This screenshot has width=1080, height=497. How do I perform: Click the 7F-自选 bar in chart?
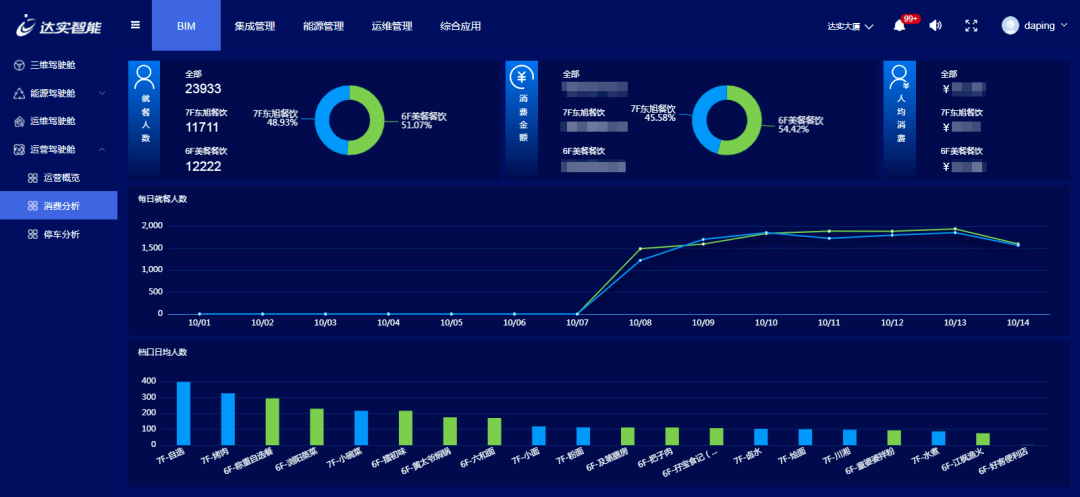point(183,413)
